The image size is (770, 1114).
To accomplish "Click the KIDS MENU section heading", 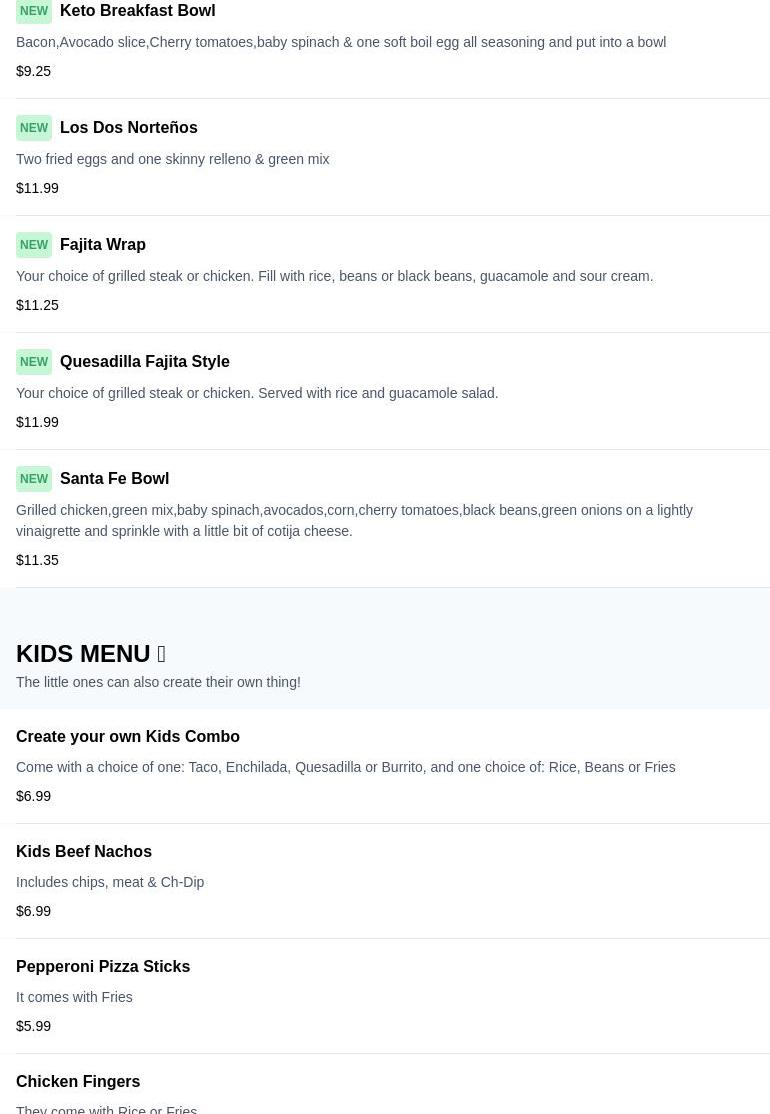I will [x=83, y=654].
